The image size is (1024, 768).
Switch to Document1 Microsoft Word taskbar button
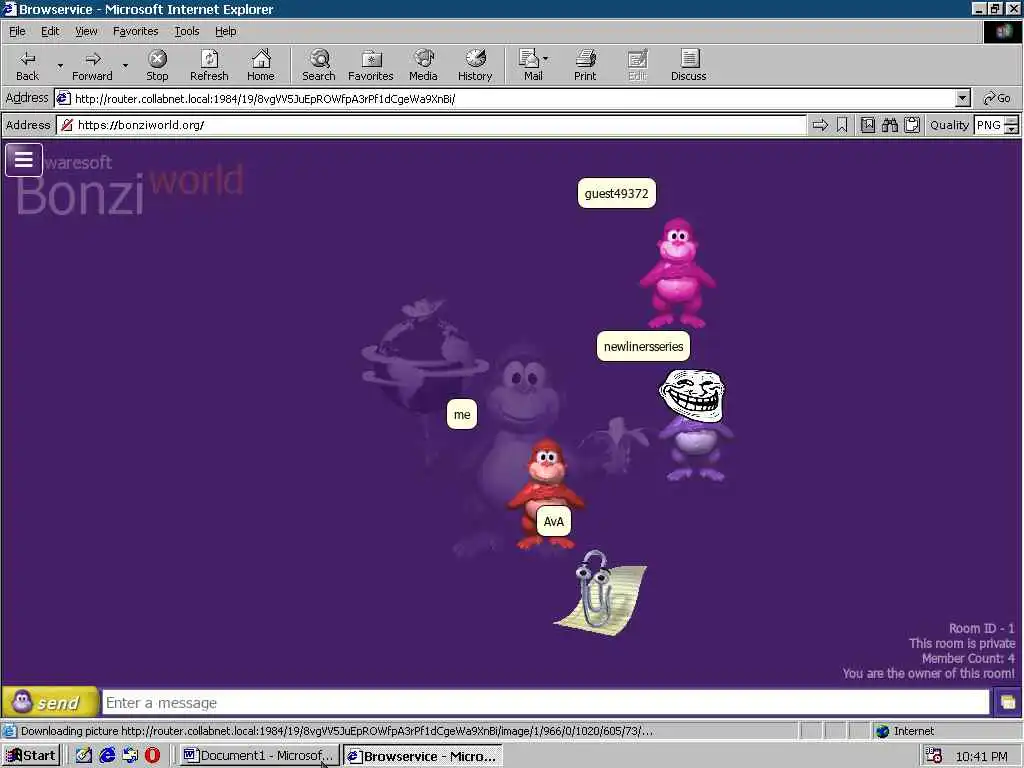259,756
